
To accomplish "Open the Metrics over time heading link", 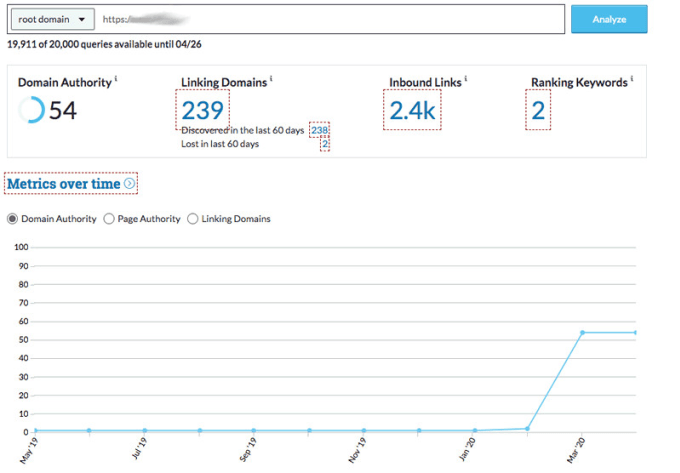I will click(x=64, y=184).
